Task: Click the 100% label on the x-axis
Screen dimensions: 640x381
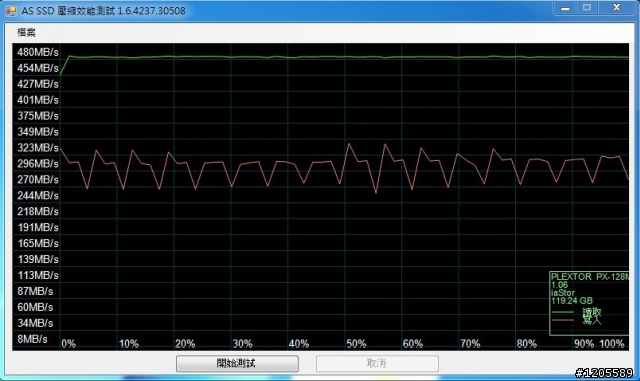Action: 612,344
